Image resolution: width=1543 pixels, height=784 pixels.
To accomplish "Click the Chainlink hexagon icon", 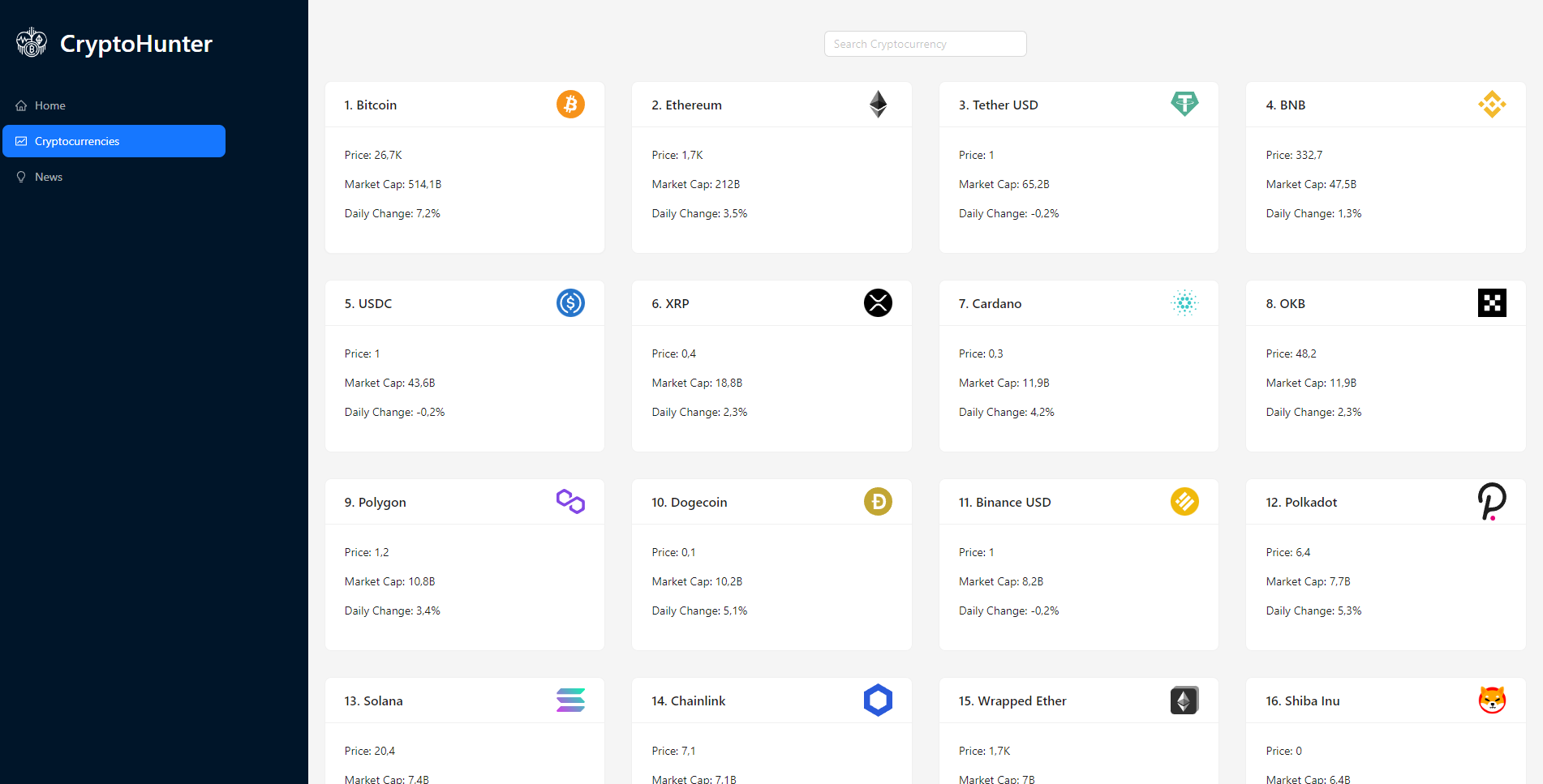I will click(878, 700).
